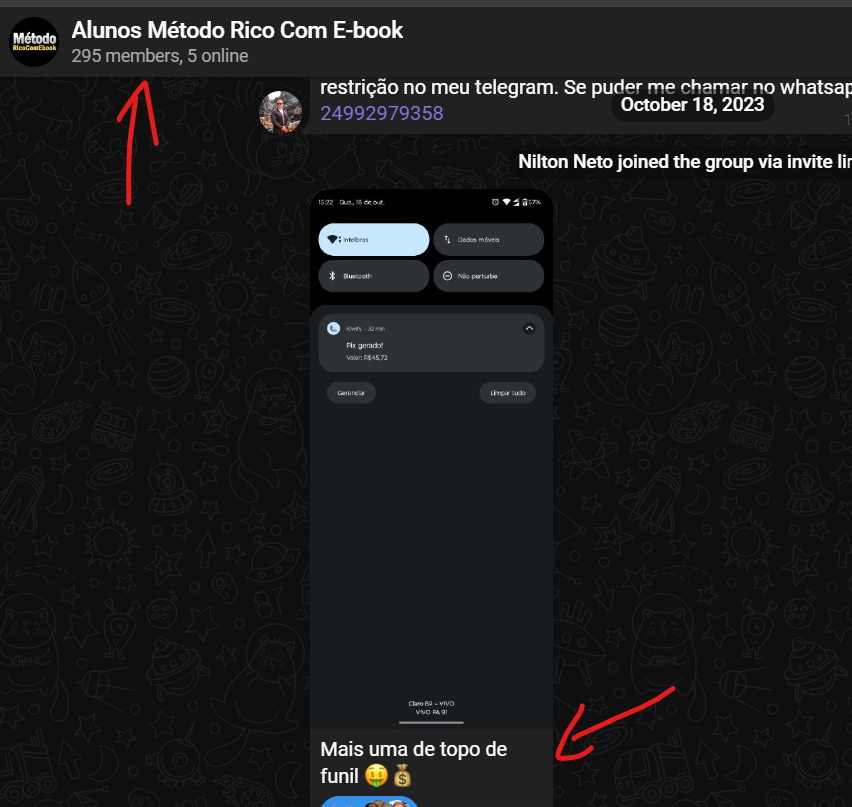
Task: Click the sender's profile photo avatar
Action: [x=280, y=112]
